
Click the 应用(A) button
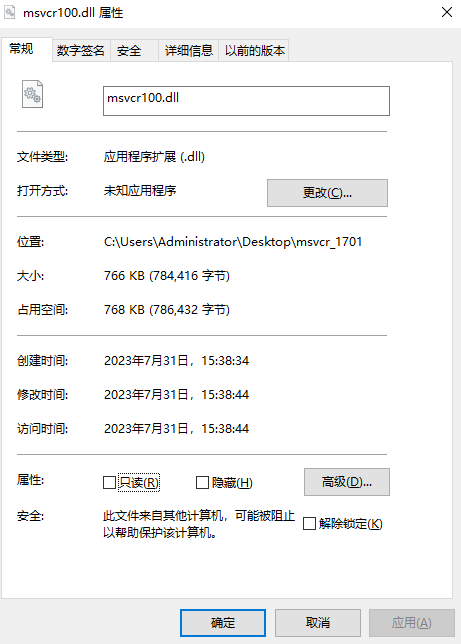coord(412,623)
